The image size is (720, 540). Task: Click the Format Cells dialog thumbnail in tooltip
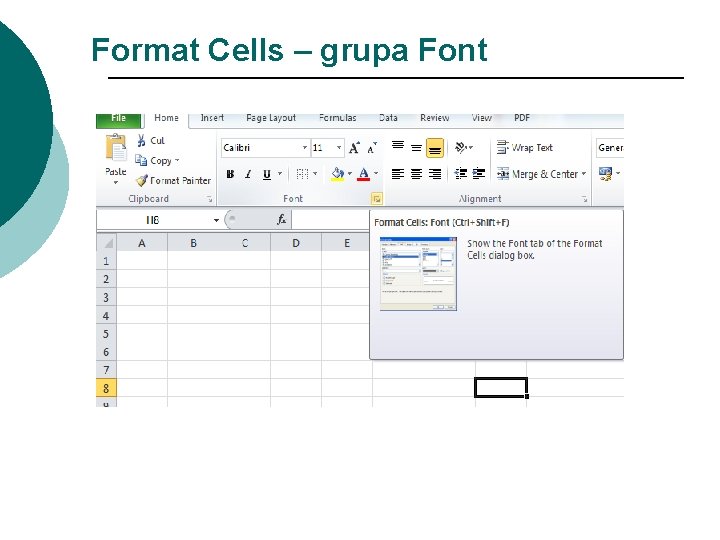click(418, 274)
